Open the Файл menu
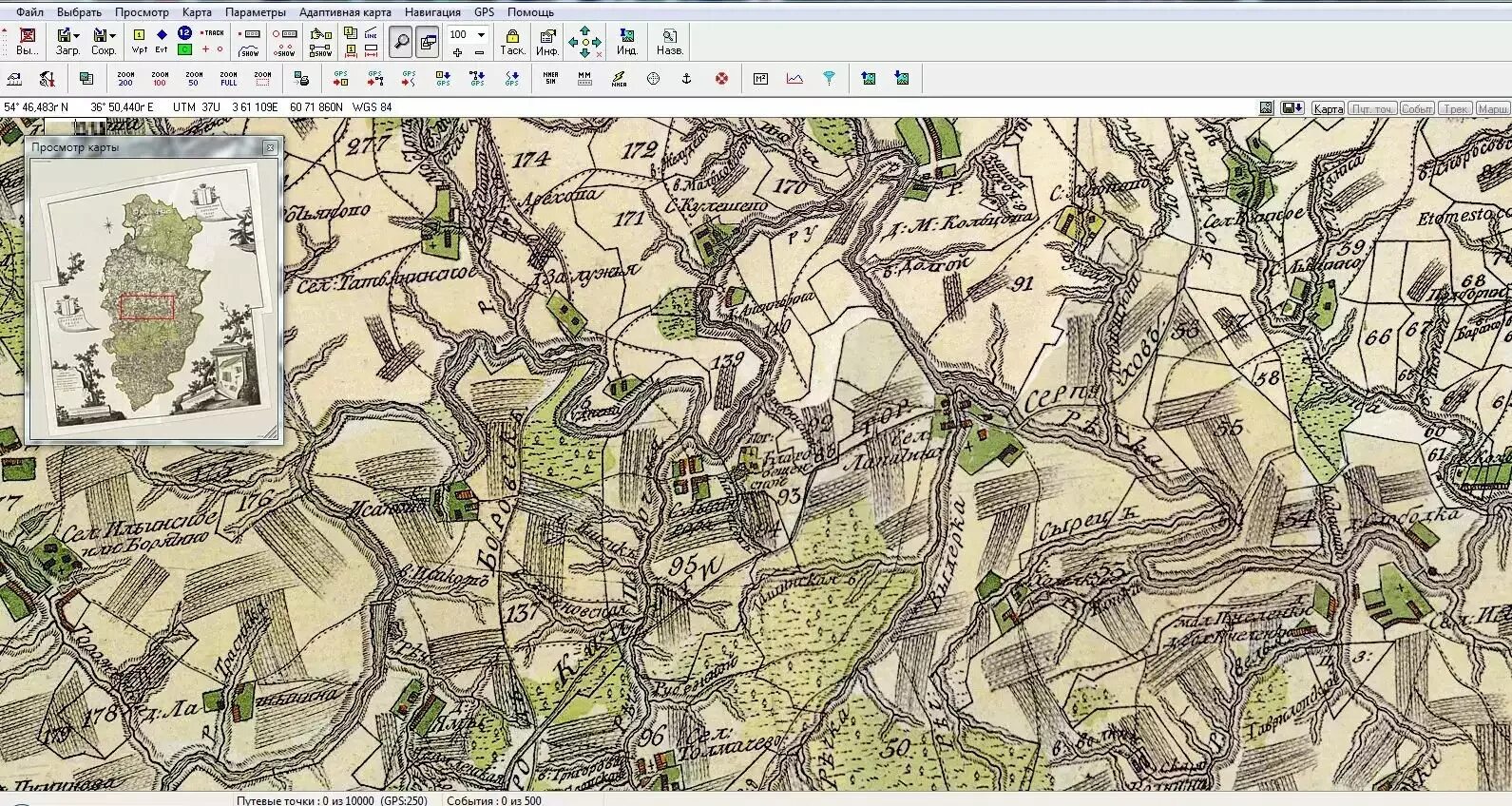This screenshot has height=806, width=1512. click(x=29, y=12)
